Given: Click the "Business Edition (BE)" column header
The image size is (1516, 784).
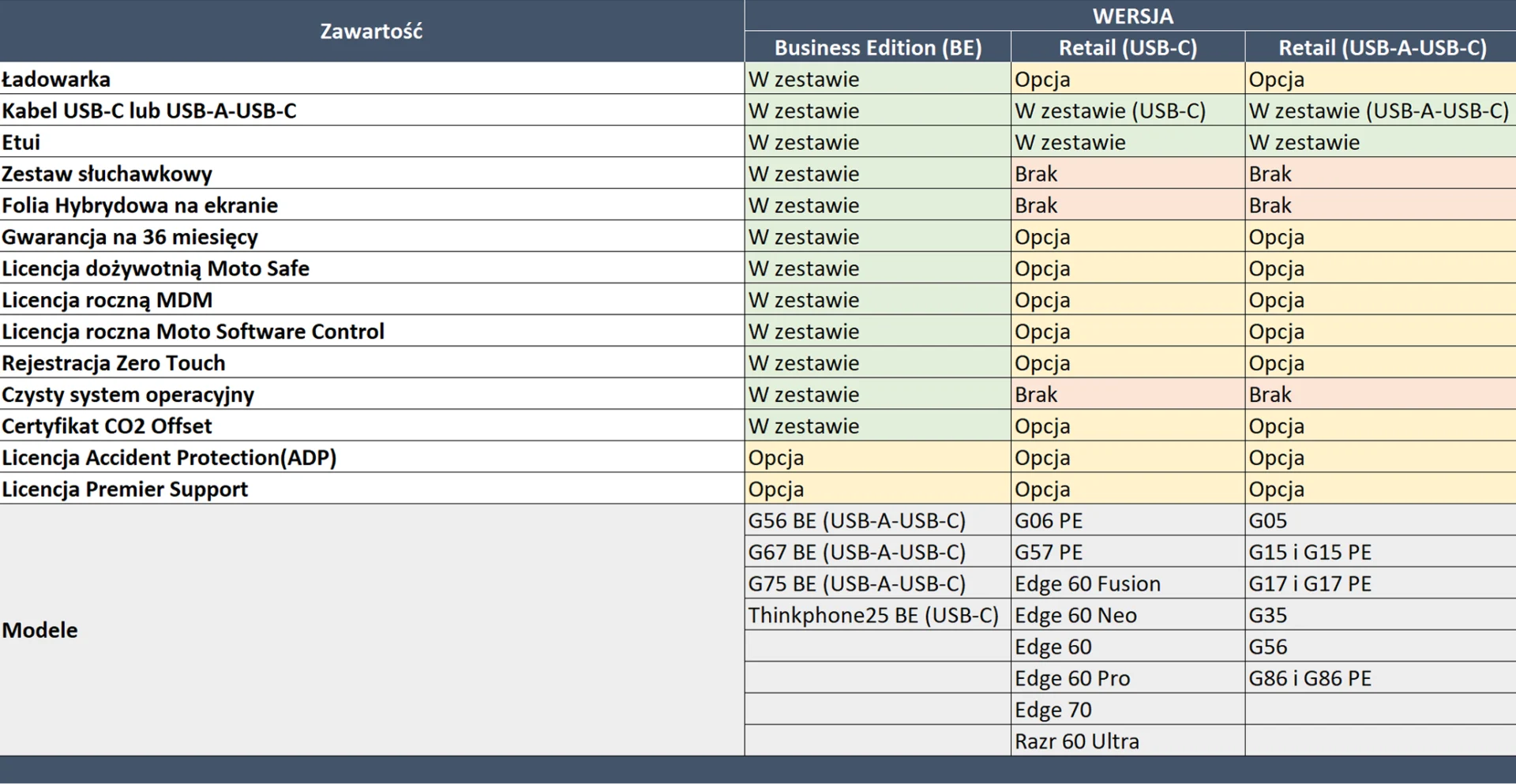Looking at the screenshot, I should [878, 47].
